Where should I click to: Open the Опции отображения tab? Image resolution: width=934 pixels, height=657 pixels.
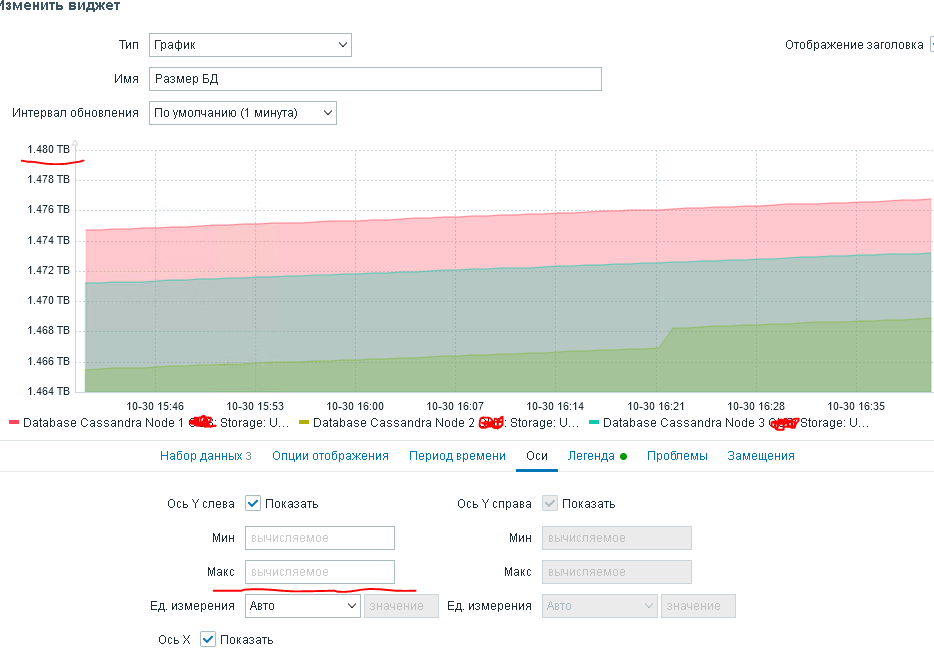click(x=330, y=456)
